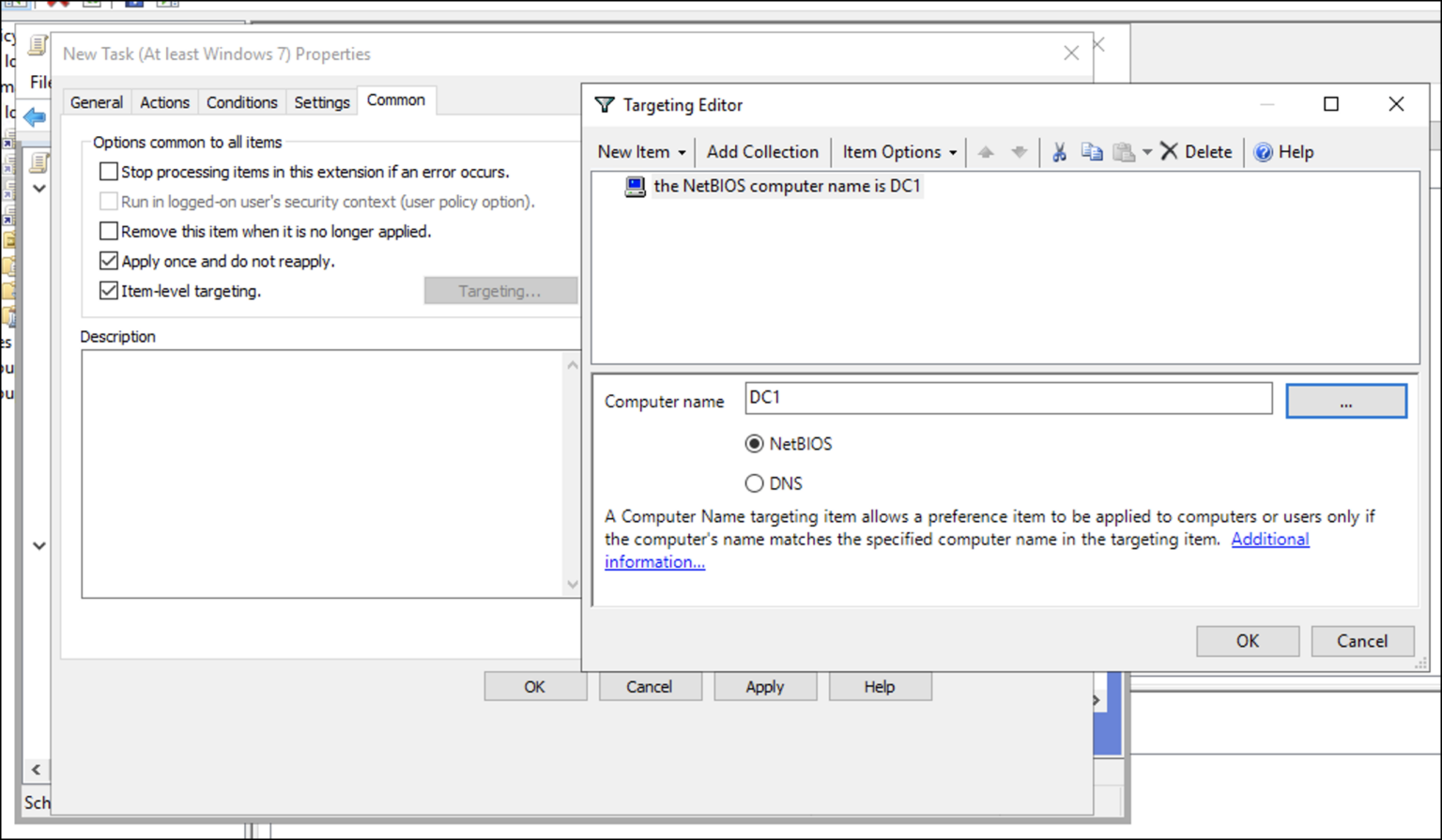
Task: Click the blue back arrow in the left pane
Action: pos(34,117)
